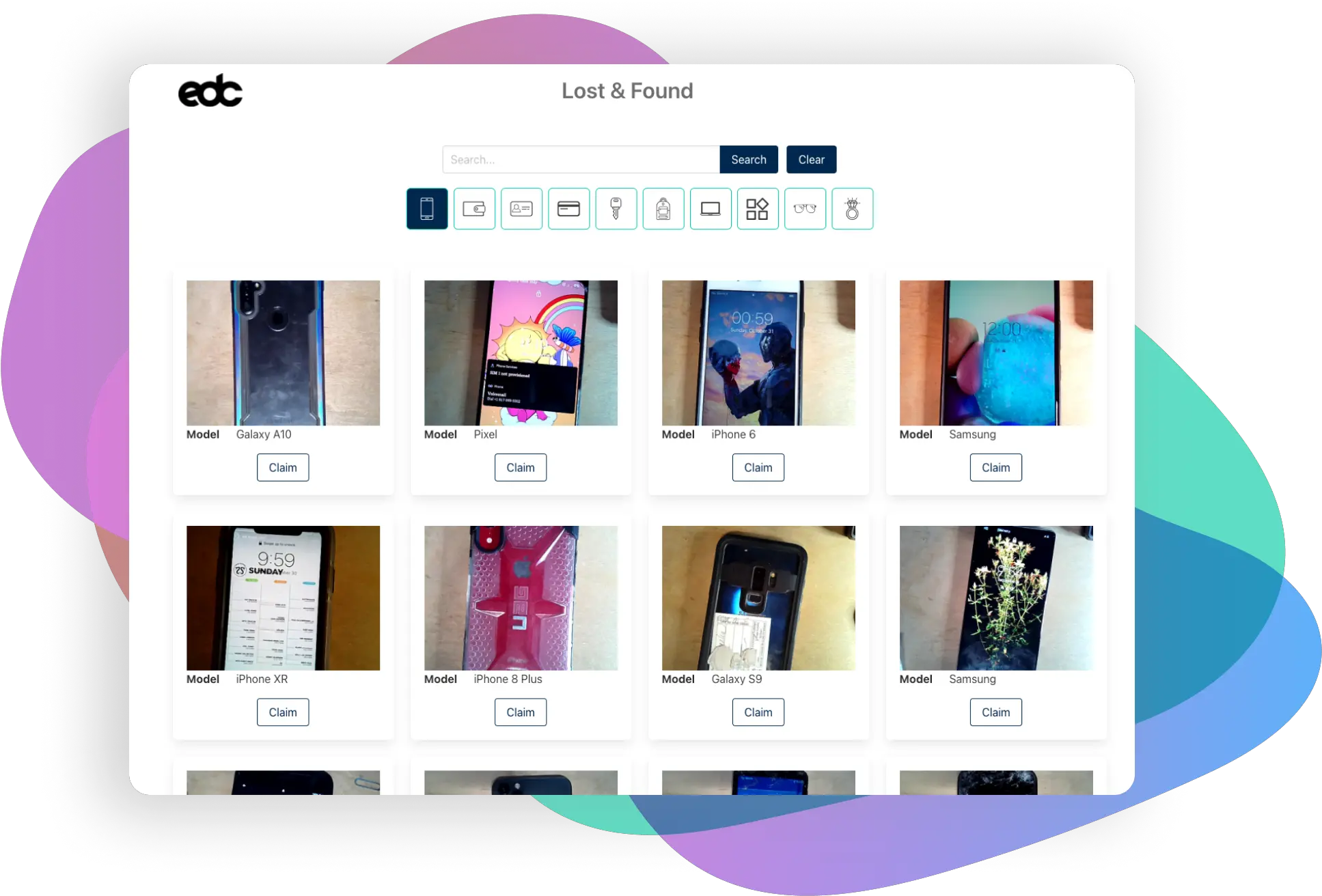This screenshot has height=896, width=1322.
Task: Click Claim button for Galaxy A10
Action: (283, 467)
